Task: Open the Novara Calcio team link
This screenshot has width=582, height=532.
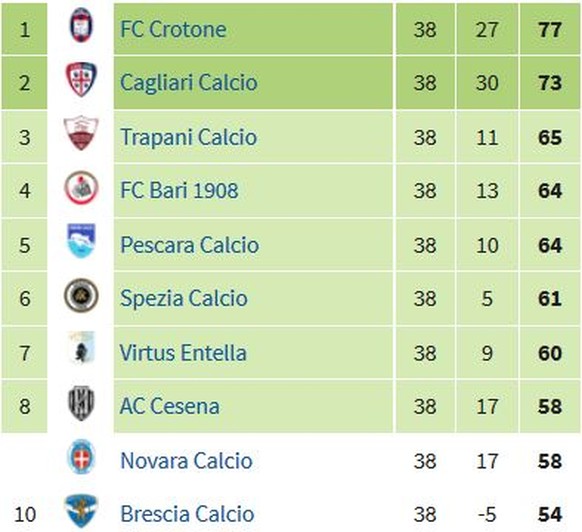Action: coord(186,461)
